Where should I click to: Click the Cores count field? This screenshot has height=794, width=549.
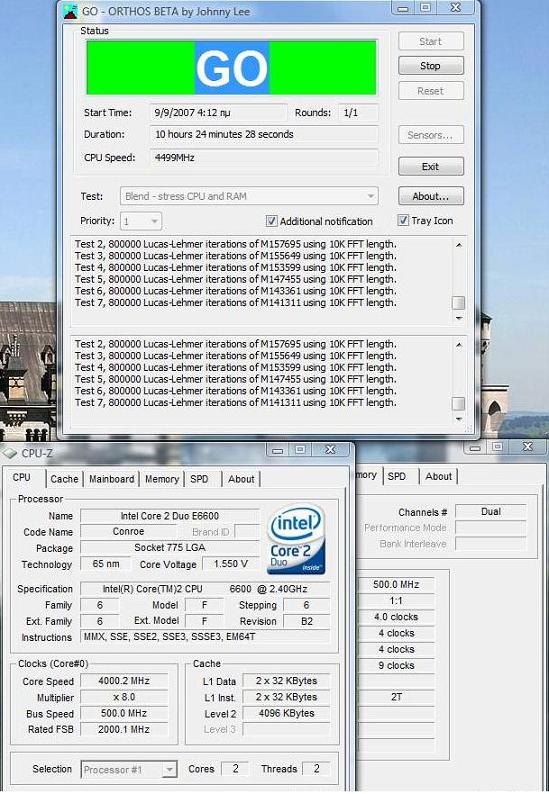235,769
